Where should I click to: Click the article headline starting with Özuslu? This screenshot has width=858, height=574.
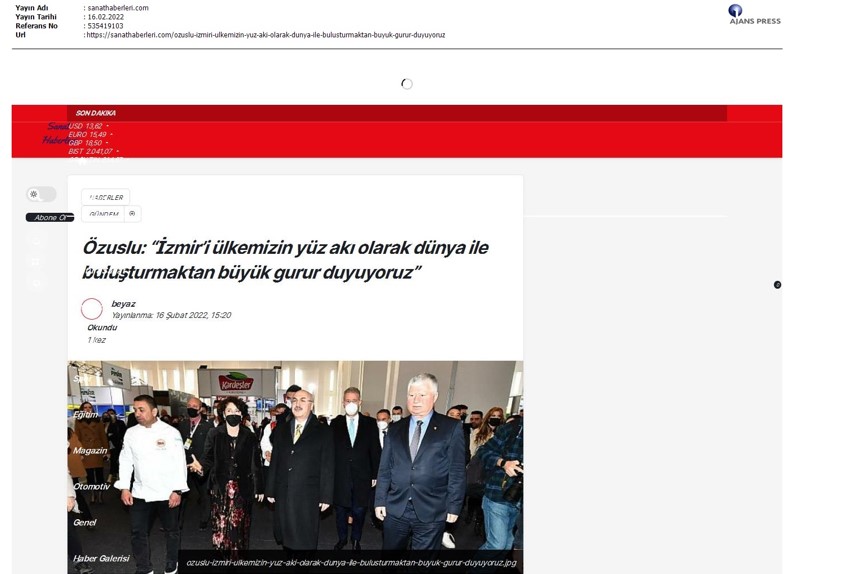tap(286, 260)
